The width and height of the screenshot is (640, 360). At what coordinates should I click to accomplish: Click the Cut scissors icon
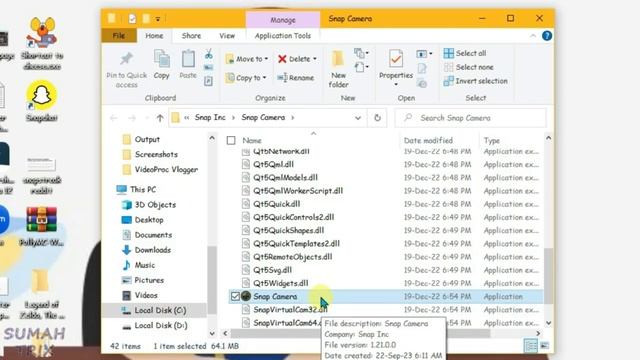pyautogui.click(x=209, y=53)
